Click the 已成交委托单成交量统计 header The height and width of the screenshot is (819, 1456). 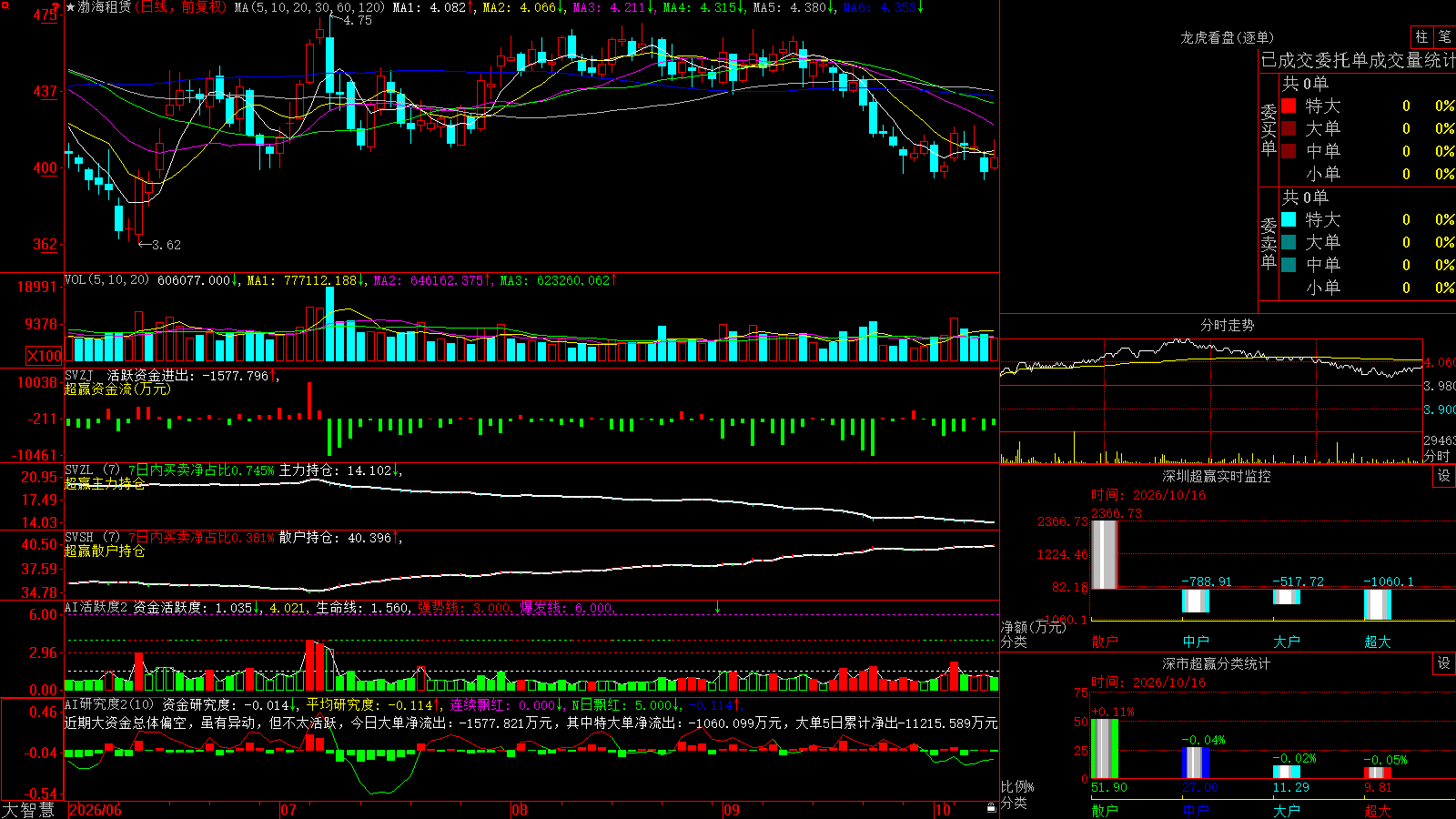(1358, 60)
